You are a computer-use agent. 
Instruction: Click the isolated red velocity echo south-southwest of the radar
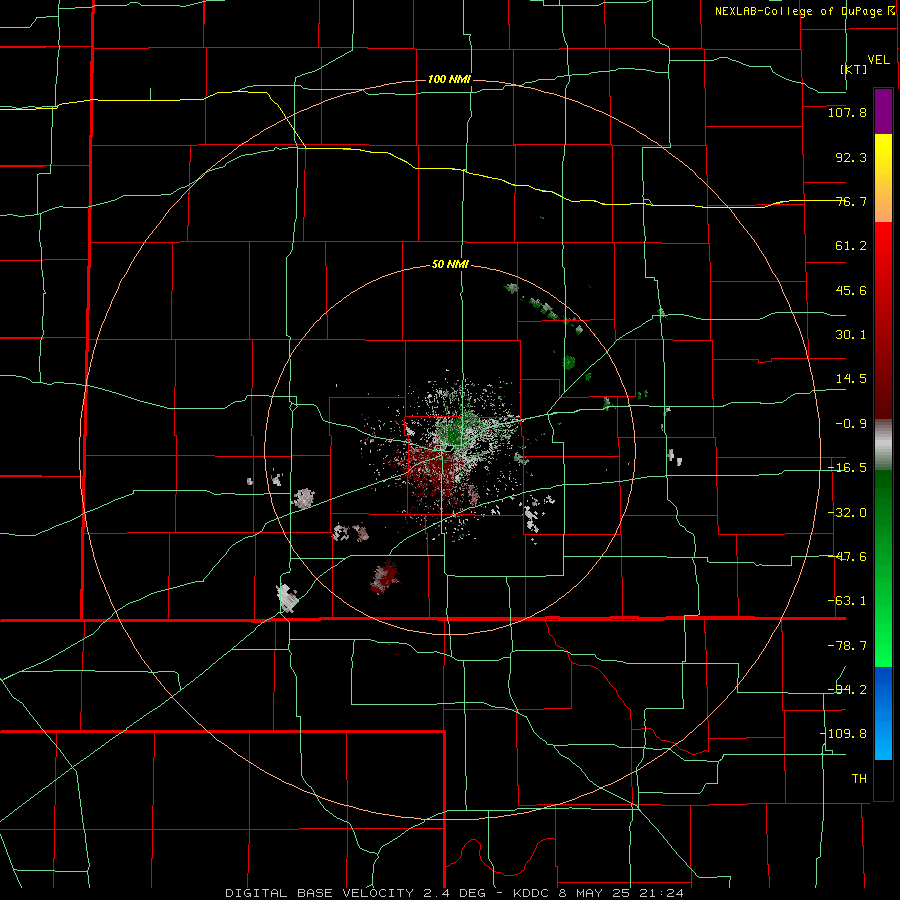click(x=385, y=577)
